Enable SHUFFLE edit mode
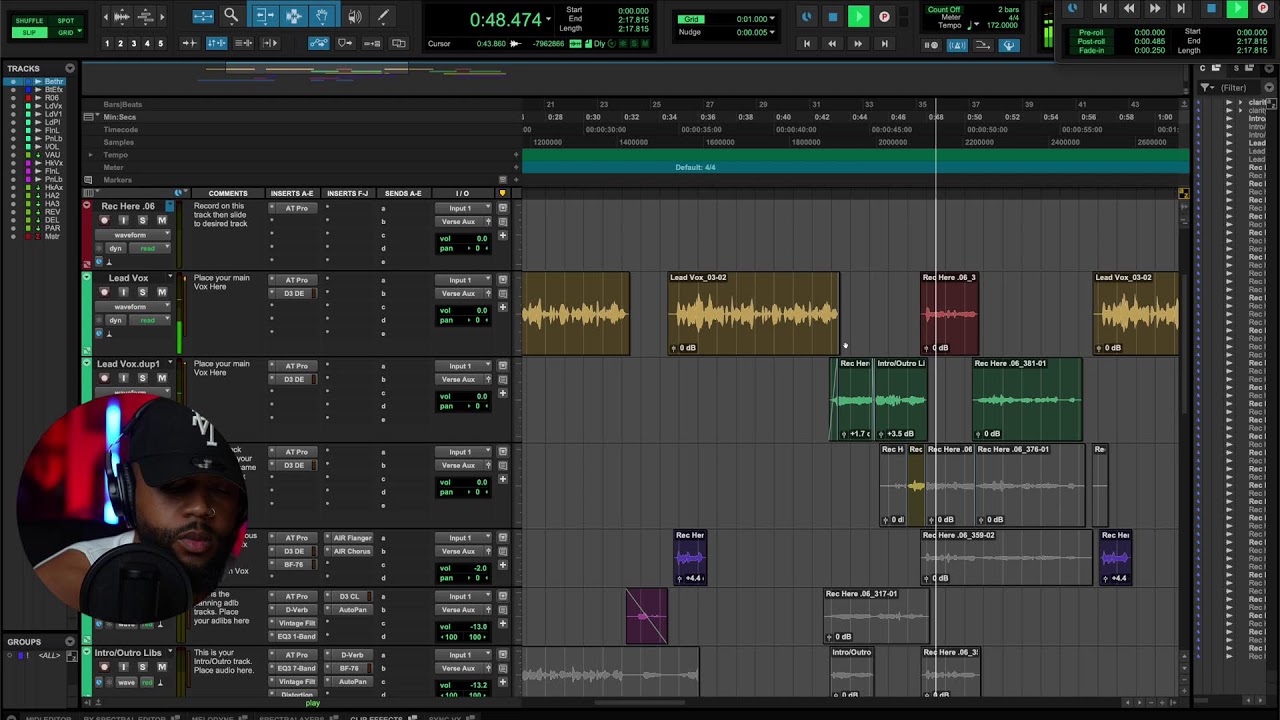The width and height of the screenshot is (1280, 720). [x=29, y=20]
